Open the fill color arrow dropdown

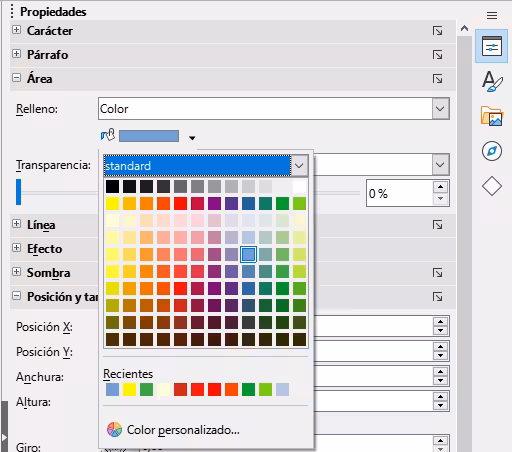tap(192, 138)
